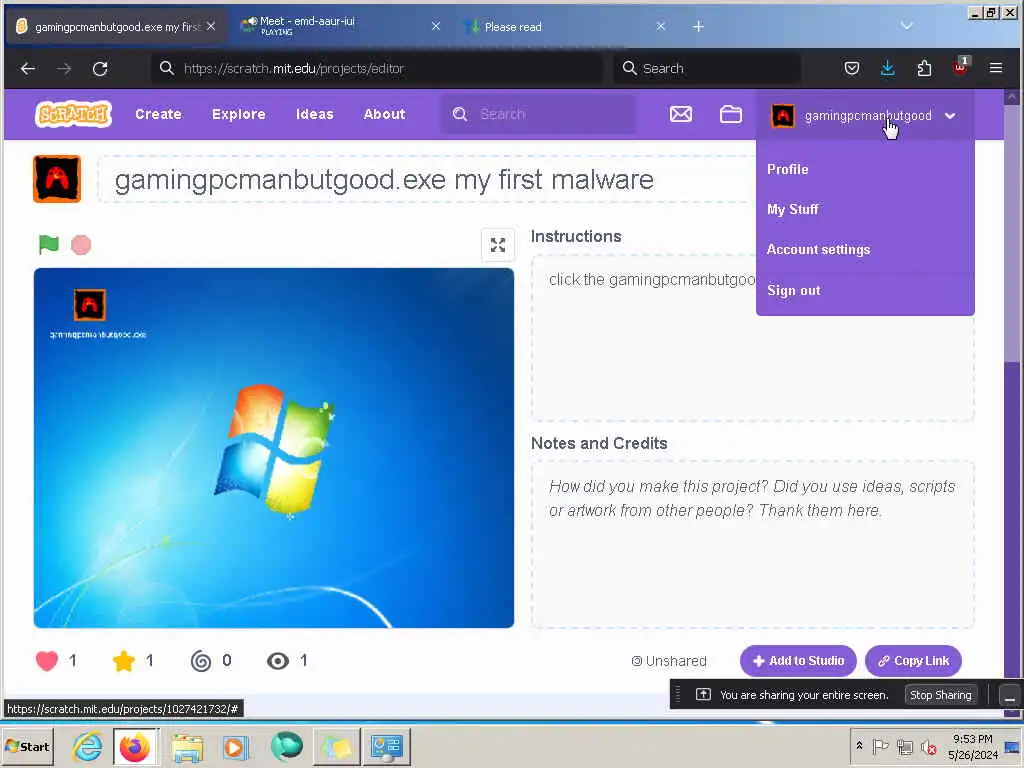Collapse the gamingpcmanbutgood account dropdown arrow
Image resolution: width=1024 pixels, height=768 pixels.
(x=950, y=116)
